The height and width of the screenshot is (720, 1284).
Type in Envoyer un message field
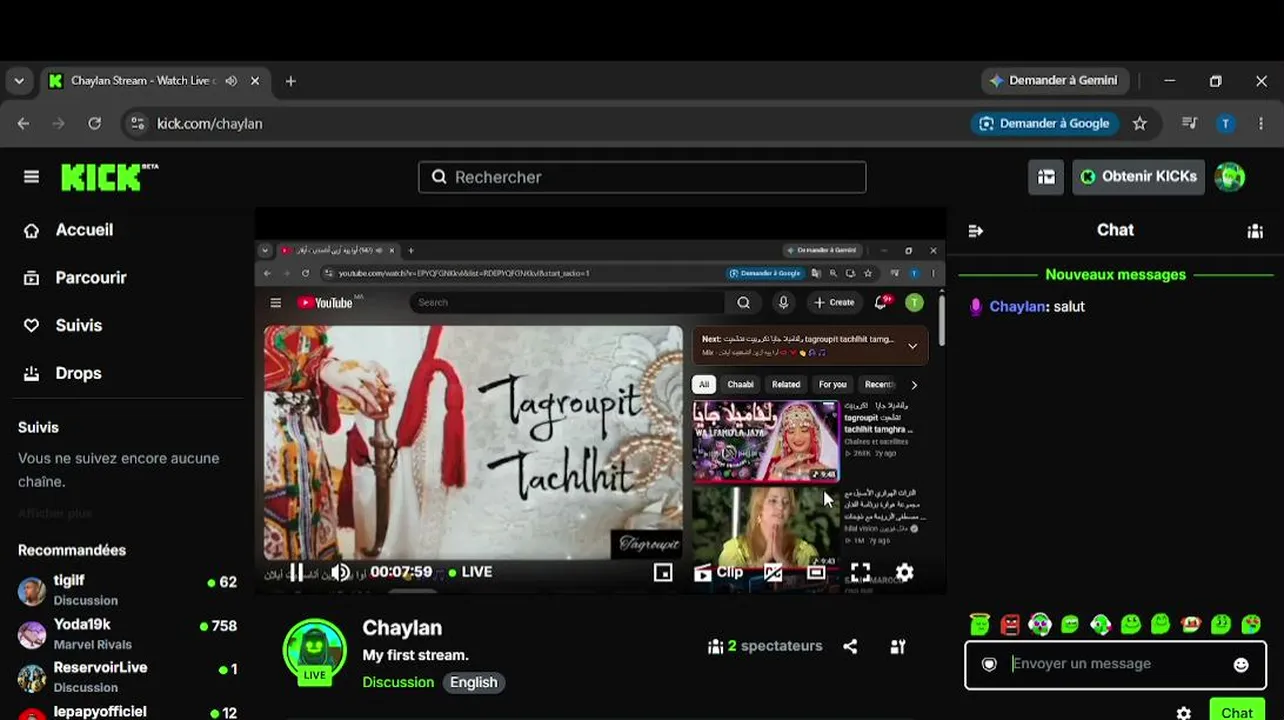[x=1115, y=665]
